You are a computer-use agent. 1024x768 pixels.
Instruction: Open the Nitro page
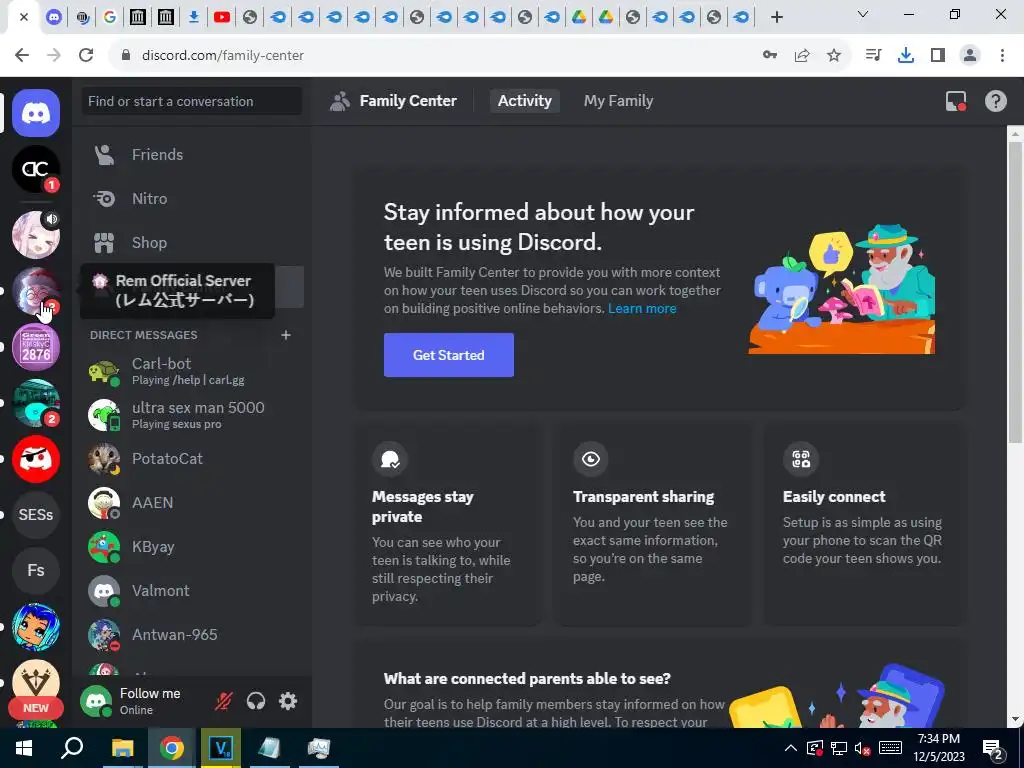point(192,199)
